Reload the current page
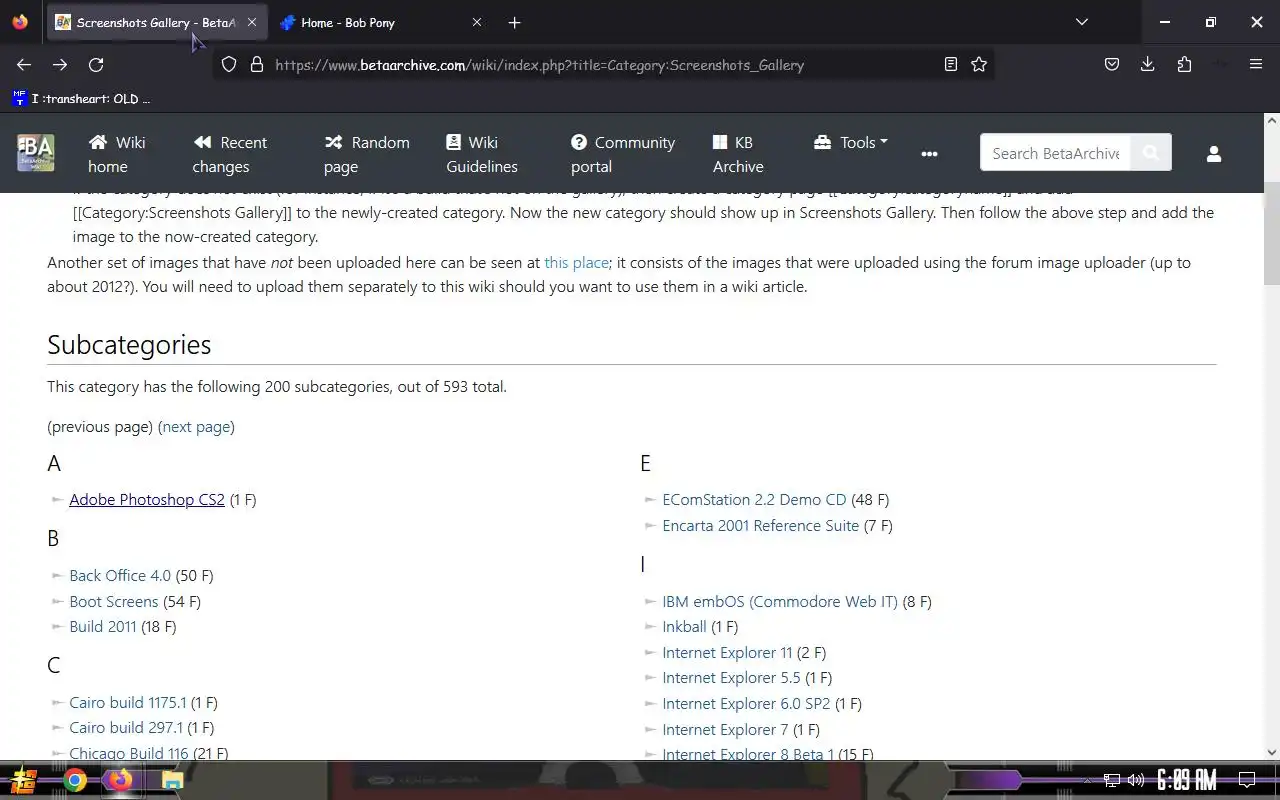Viewport: 1280px width, 800px height. click(96, 65)
